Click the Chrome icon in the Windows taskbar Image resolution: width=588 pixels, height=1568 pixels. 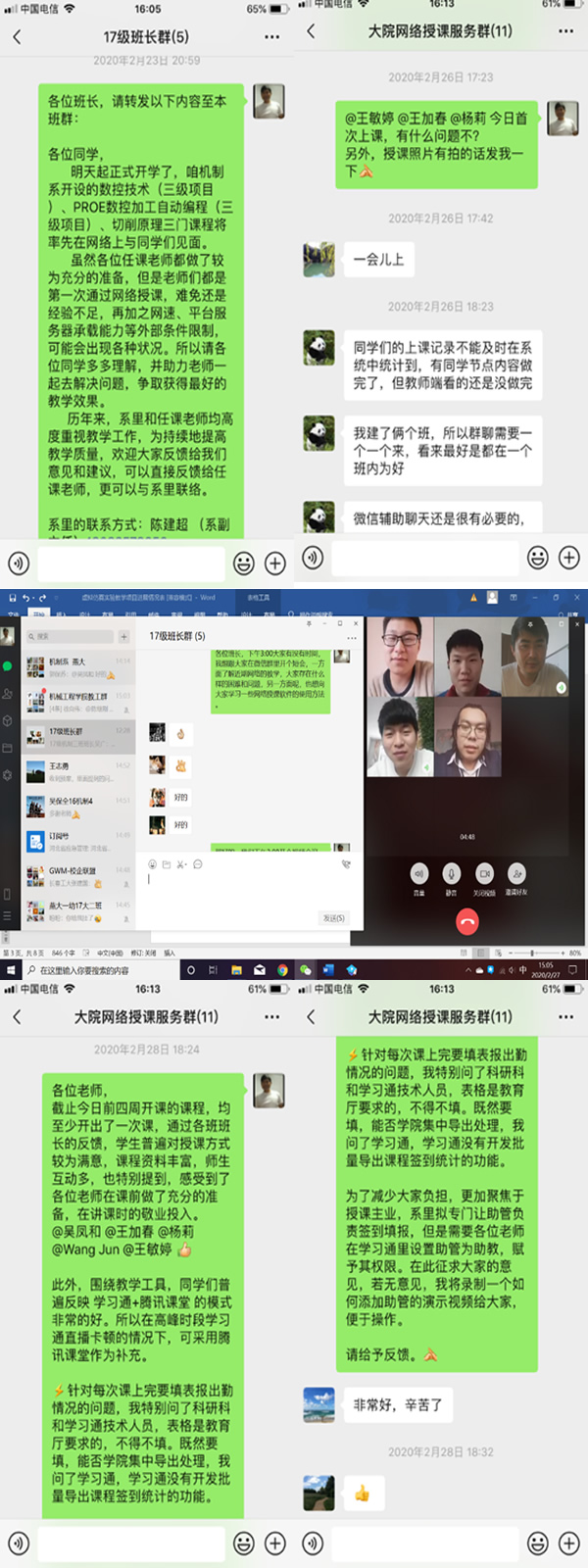pyautogui.click(x=282, y=970)
